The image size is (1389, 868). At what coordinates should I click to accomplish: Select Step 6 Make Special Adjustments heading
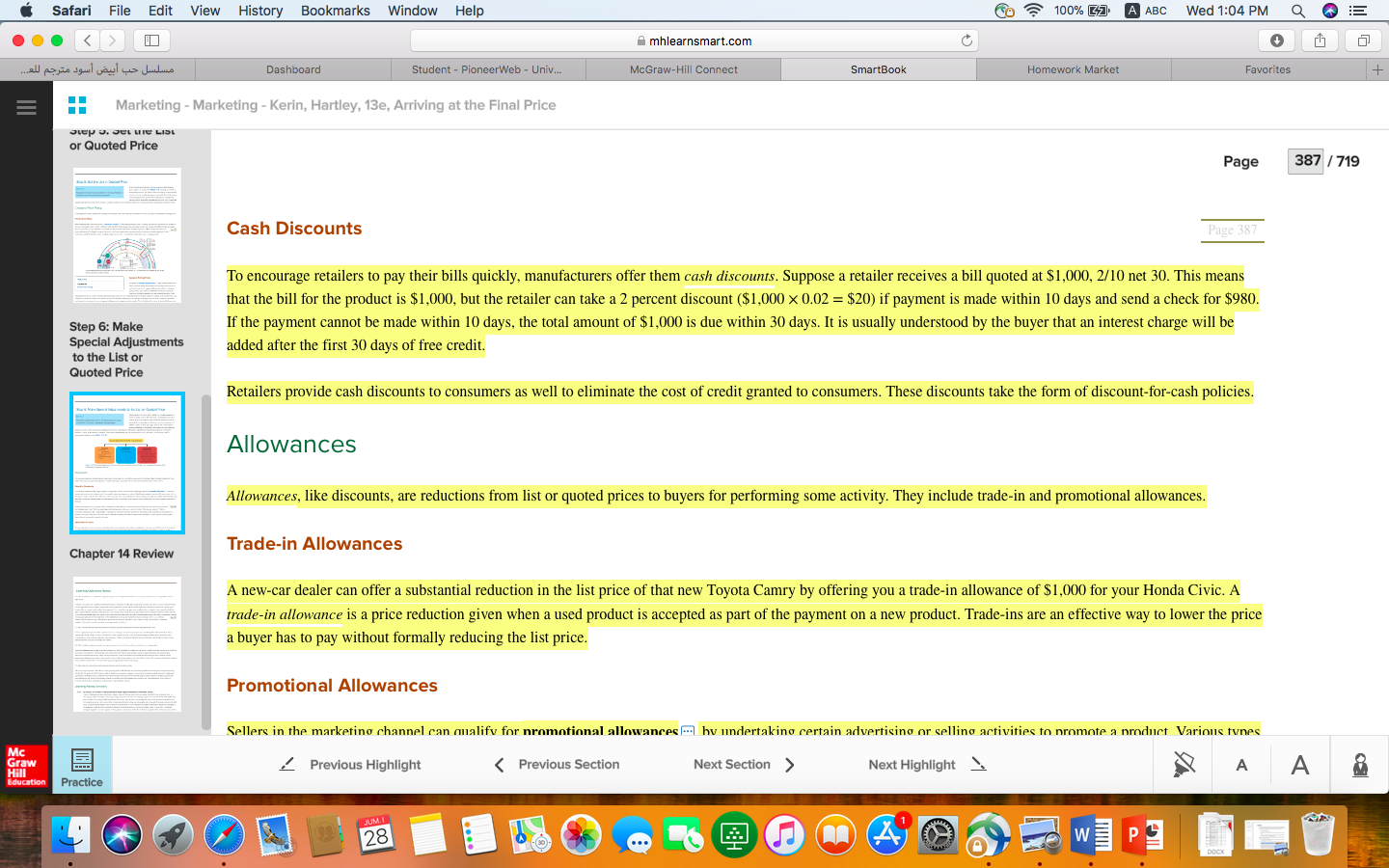click(x=126, y=349)
